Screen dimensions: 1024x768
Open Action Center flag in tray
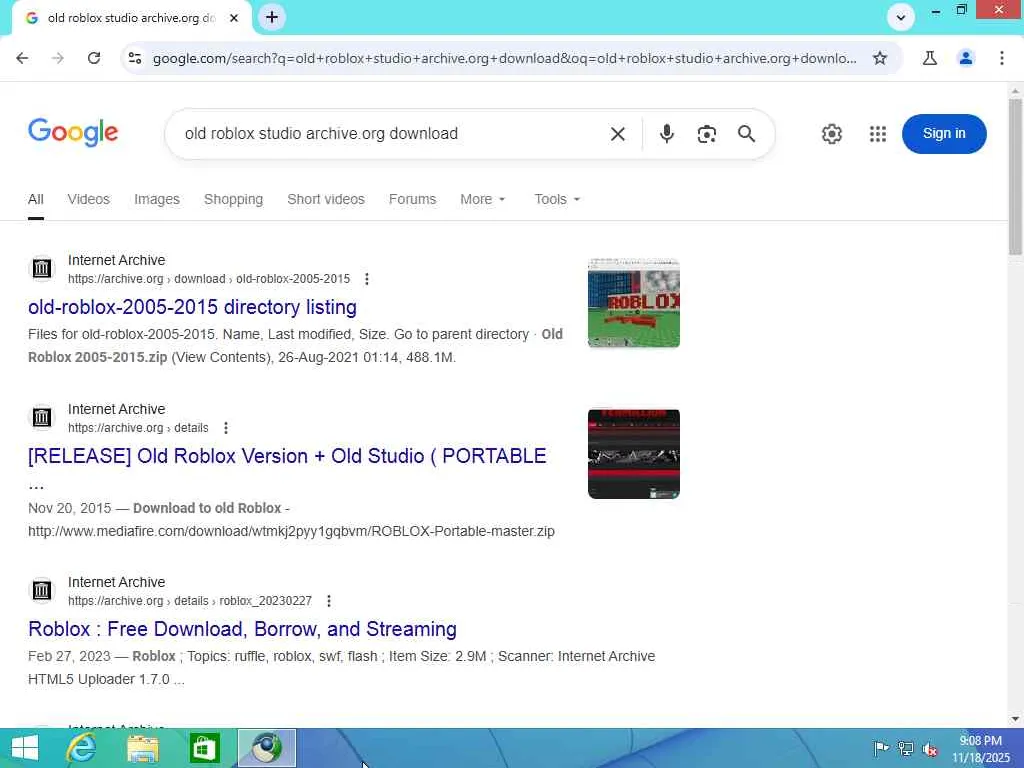(x=881, y=749)
